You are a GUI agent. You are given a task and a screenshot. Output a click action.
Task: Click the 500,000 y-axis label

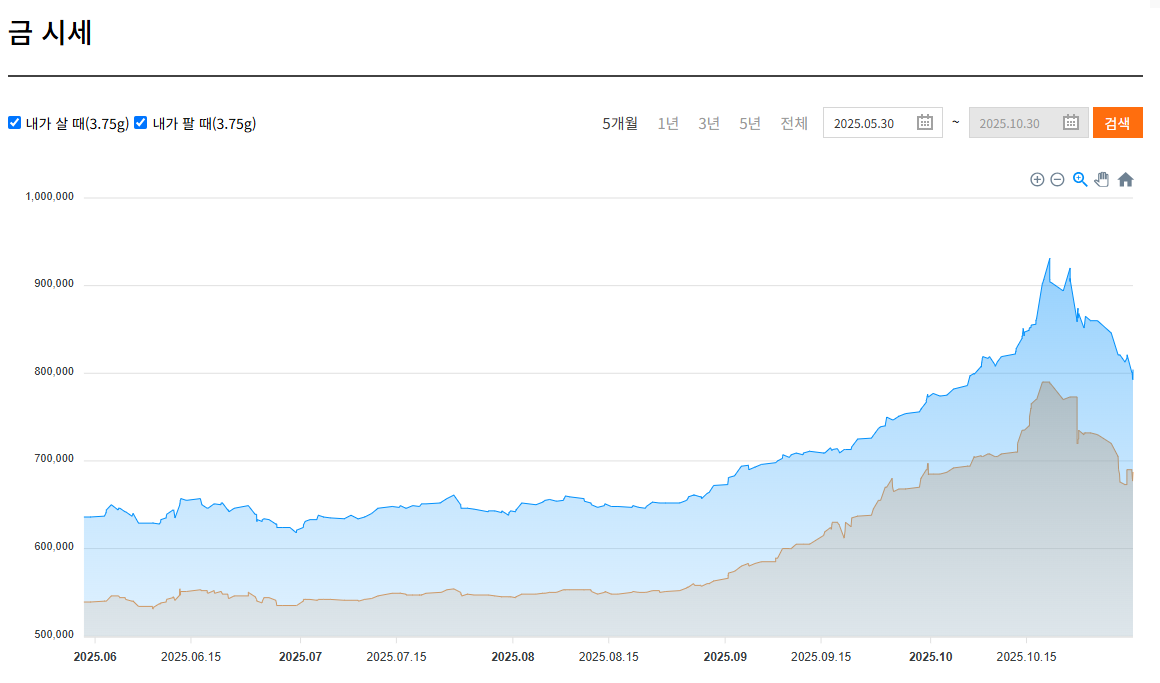coord(54,635)
